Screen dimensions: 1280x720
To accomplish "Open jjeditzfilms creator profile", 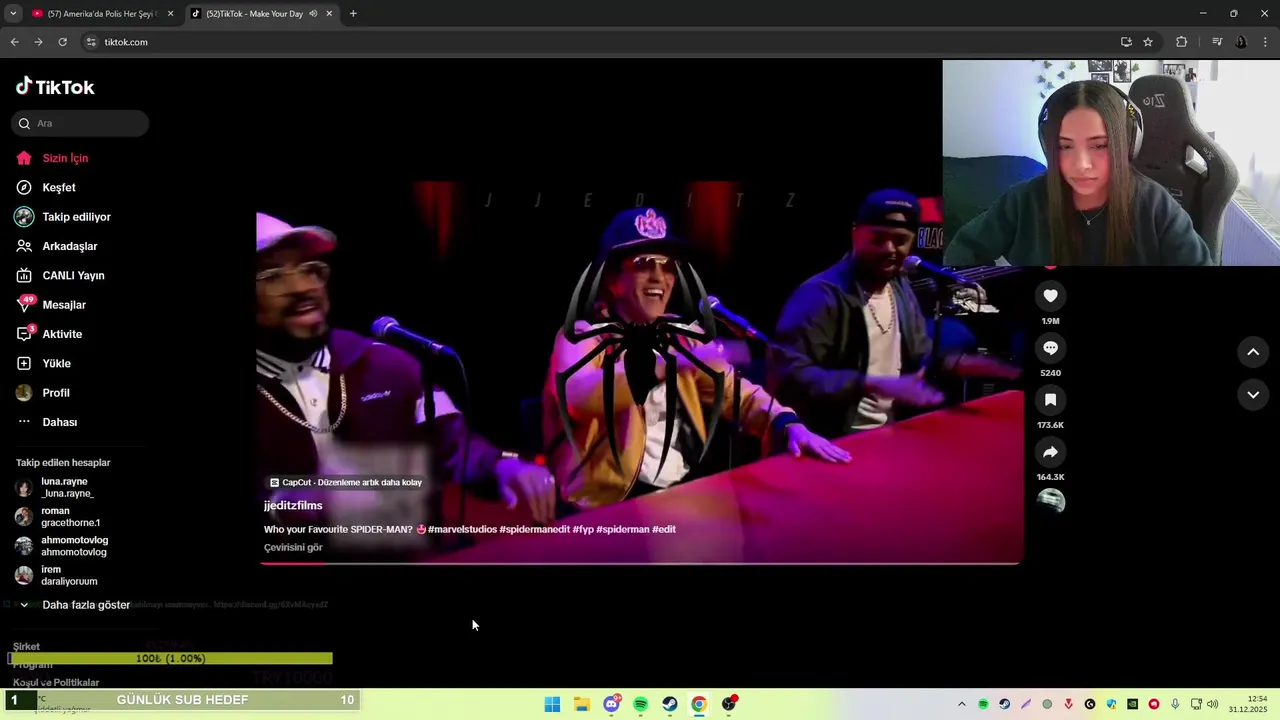I will (x=293, y=506).
